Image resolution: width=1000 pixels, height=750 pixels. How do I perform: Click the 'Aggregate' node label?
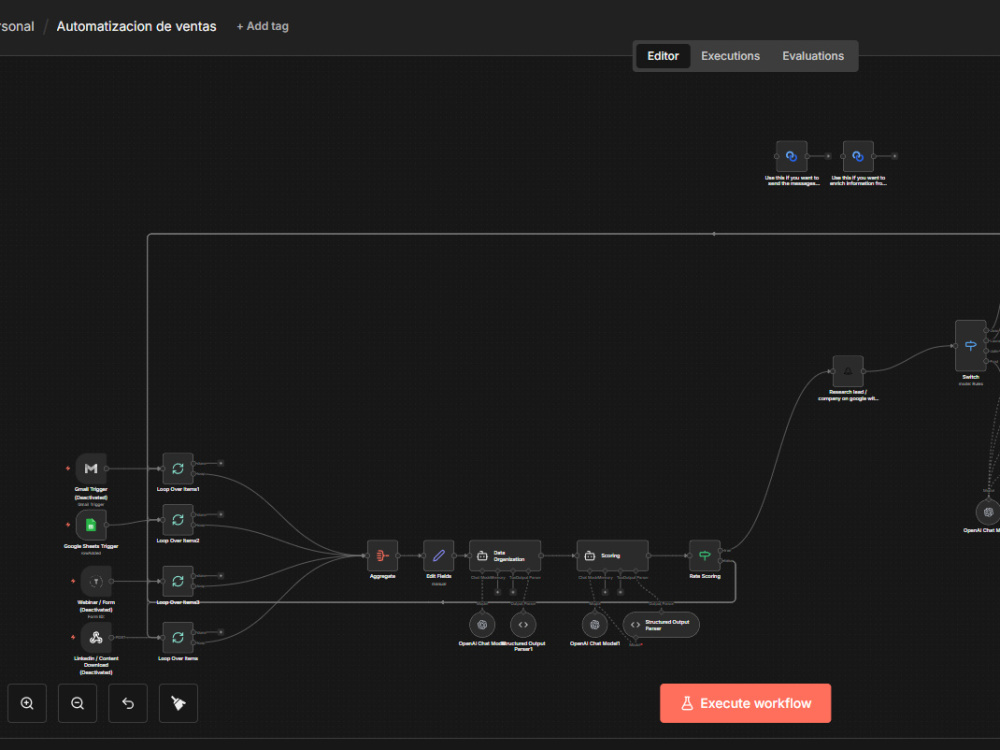[x=382, y=576]
